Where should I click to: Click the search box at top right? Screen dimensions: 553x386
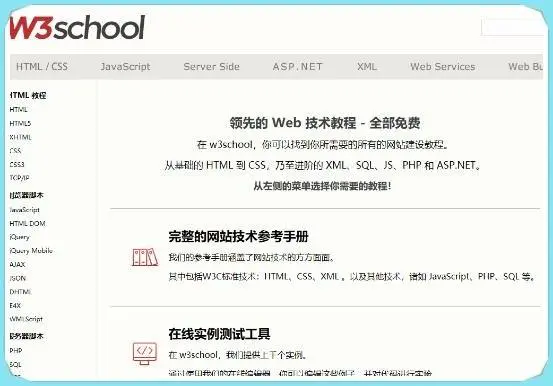click(513, 27)
